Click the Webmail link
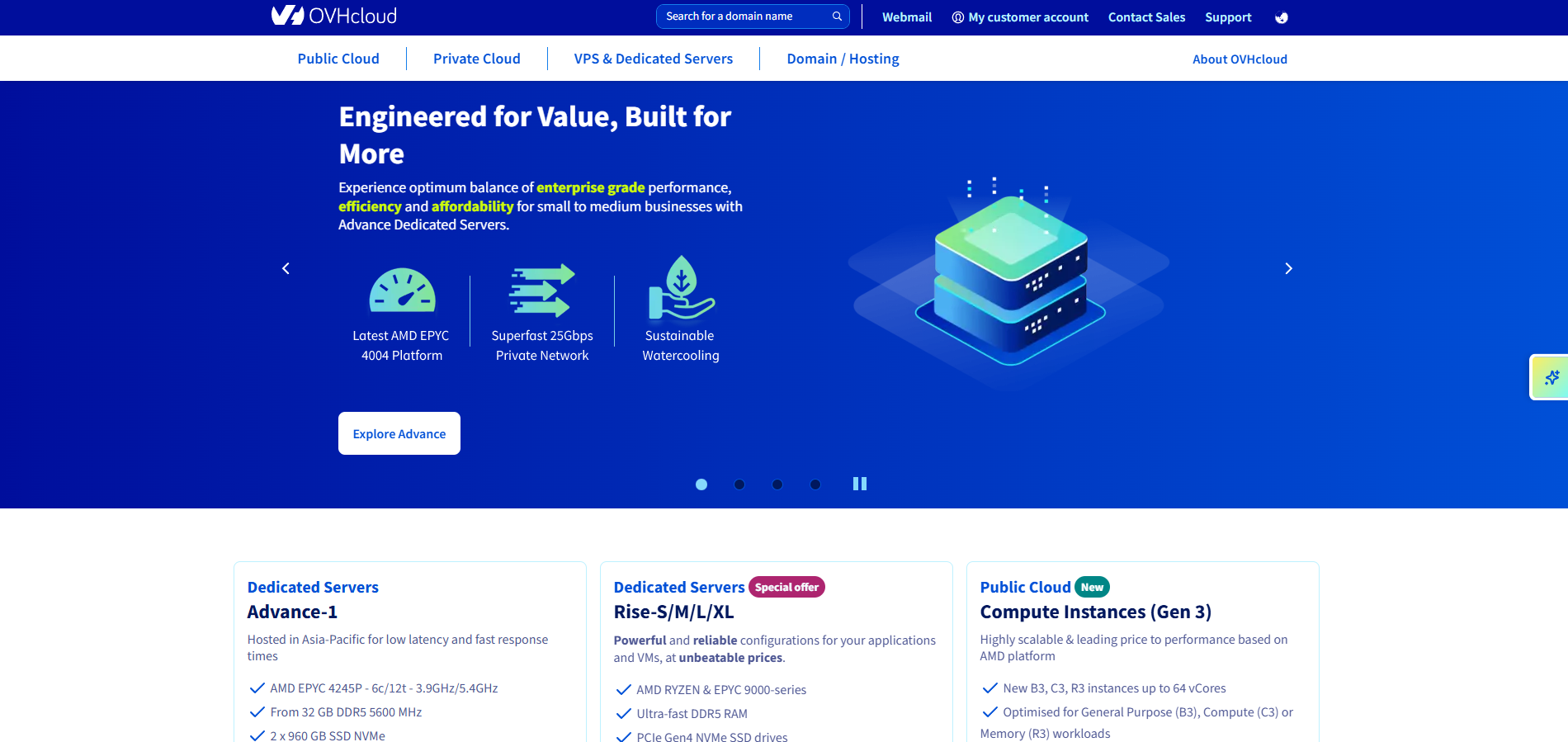 [x=907, y=17]
